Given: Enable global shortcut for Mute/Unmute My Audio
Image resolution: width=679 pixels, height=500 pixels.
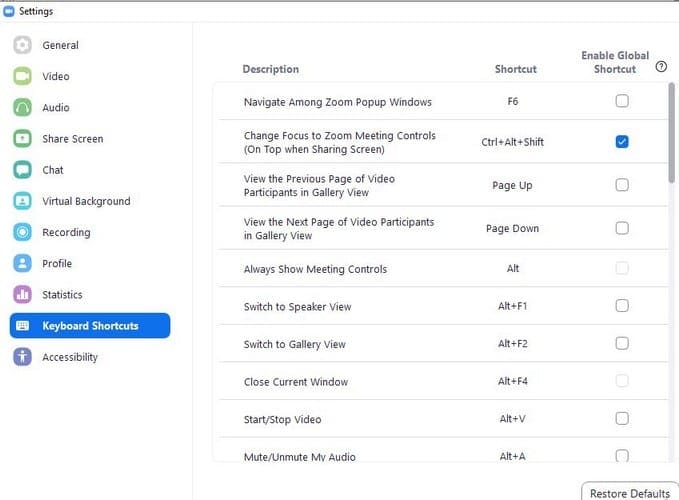Looking at the screenshot, I should pos(622,455).
